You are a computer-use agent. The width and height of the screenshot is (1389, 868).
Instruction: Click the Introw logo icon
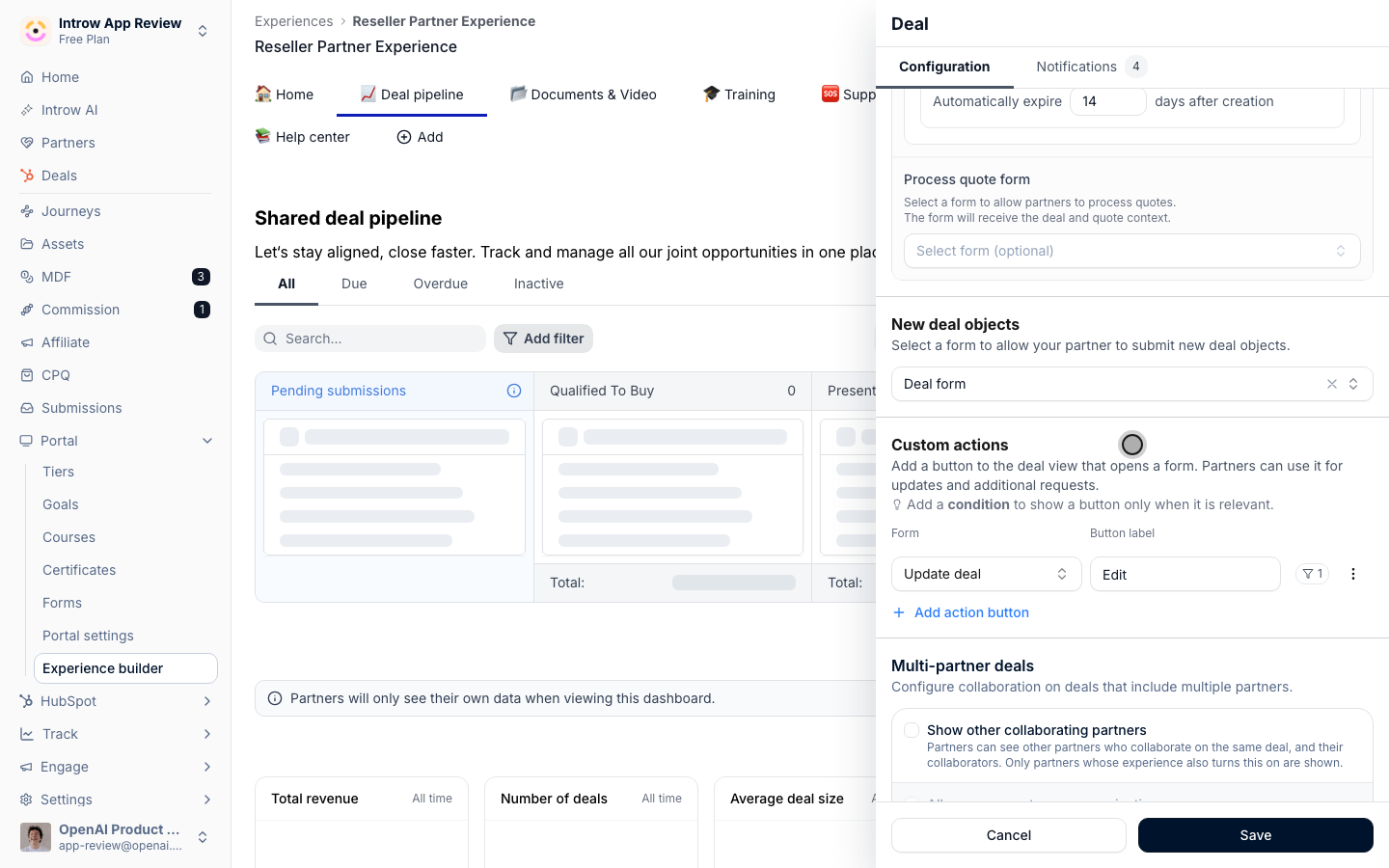[36, 31]
